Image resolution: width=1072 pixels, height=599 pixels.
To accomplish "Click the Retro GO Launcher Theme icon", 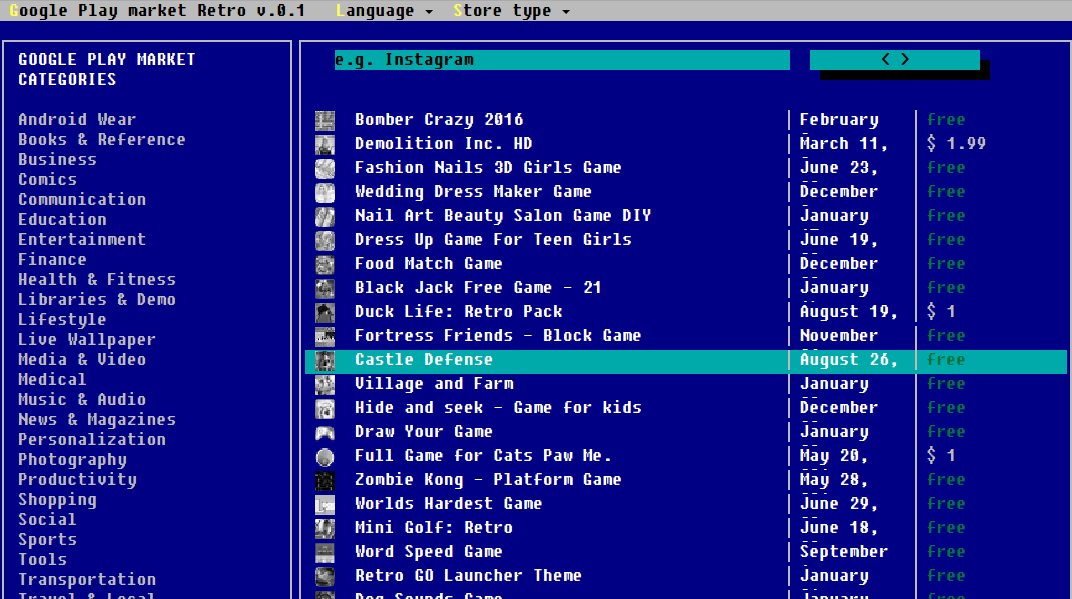I will 325,576.
